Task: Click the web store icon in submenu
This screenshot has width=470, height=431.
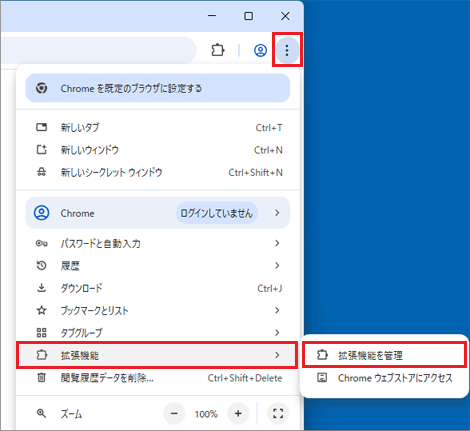Action: 322,378
